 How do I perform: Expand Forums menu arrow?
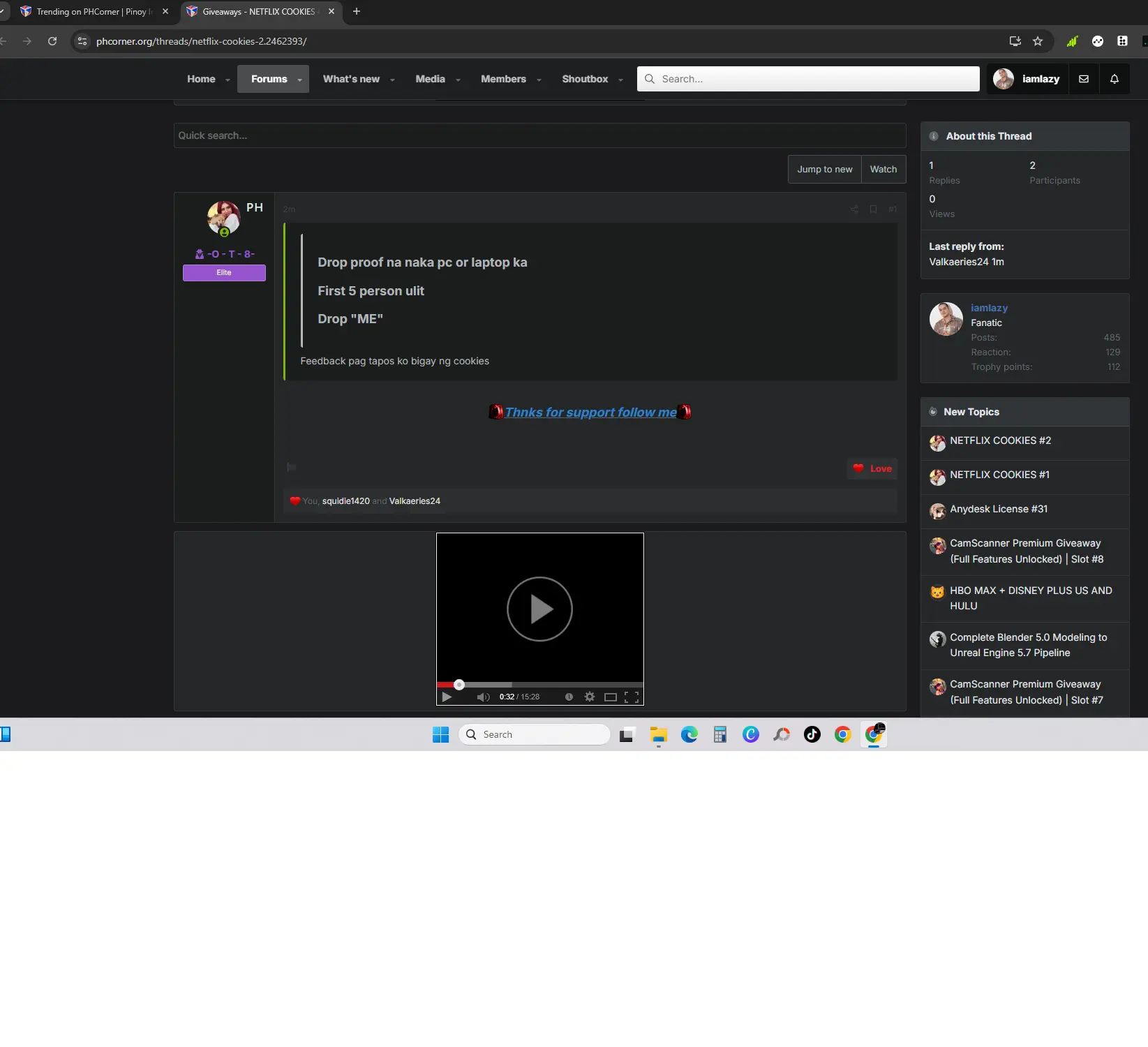pos(299,80)
